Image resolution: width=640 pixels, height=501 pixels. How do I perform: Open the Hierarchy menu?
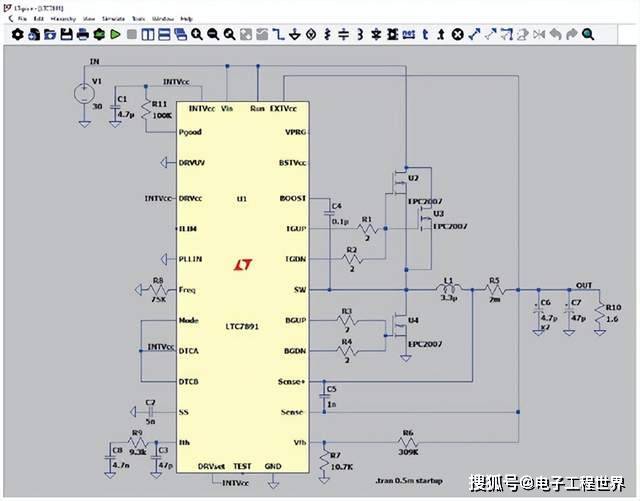(x=62, y=19)
